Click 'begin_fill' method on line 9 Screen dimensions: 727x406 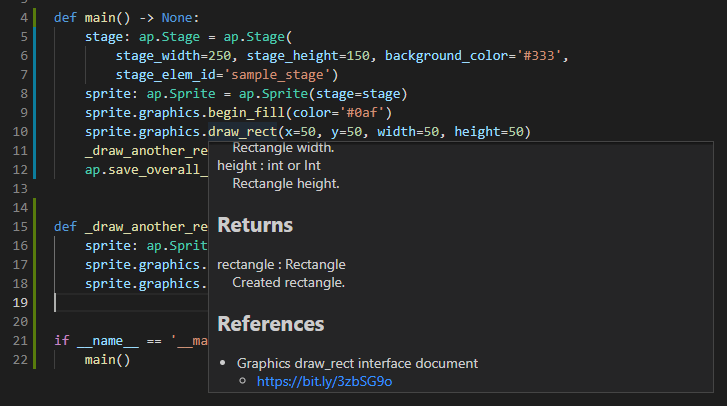(x=246, y=113)
